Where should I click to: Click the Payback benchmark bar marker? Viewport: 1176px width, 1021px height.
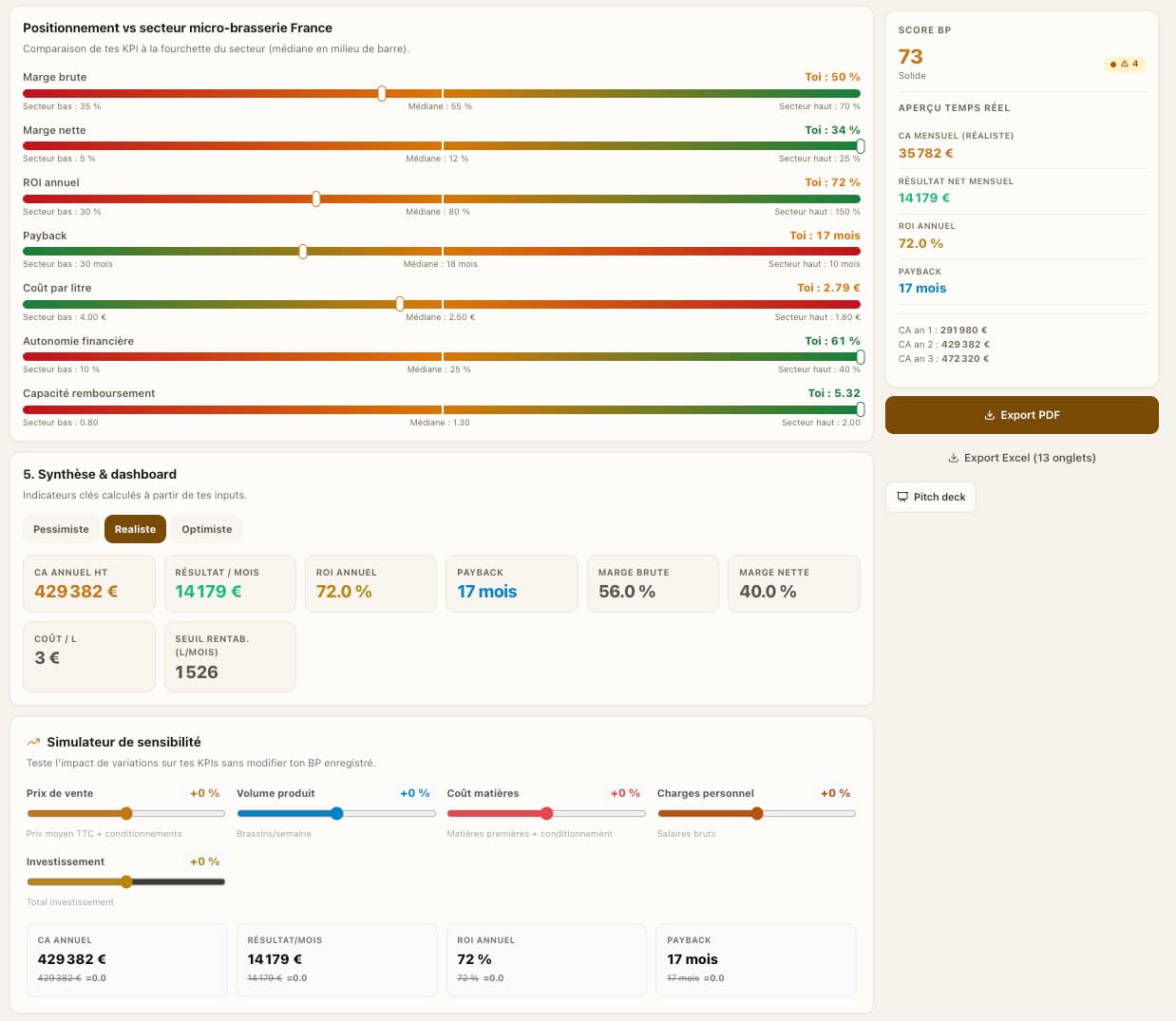tap(303, 252)
